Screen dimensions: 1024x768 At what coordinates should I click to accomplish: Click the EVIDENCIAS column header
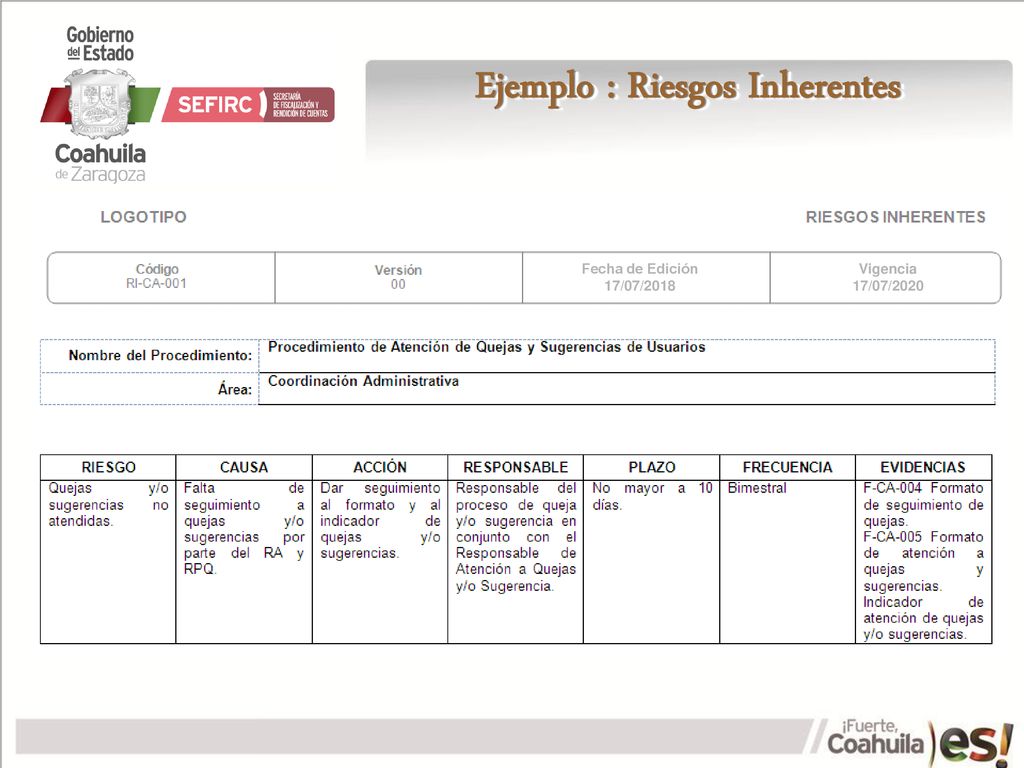pos(923,468)
